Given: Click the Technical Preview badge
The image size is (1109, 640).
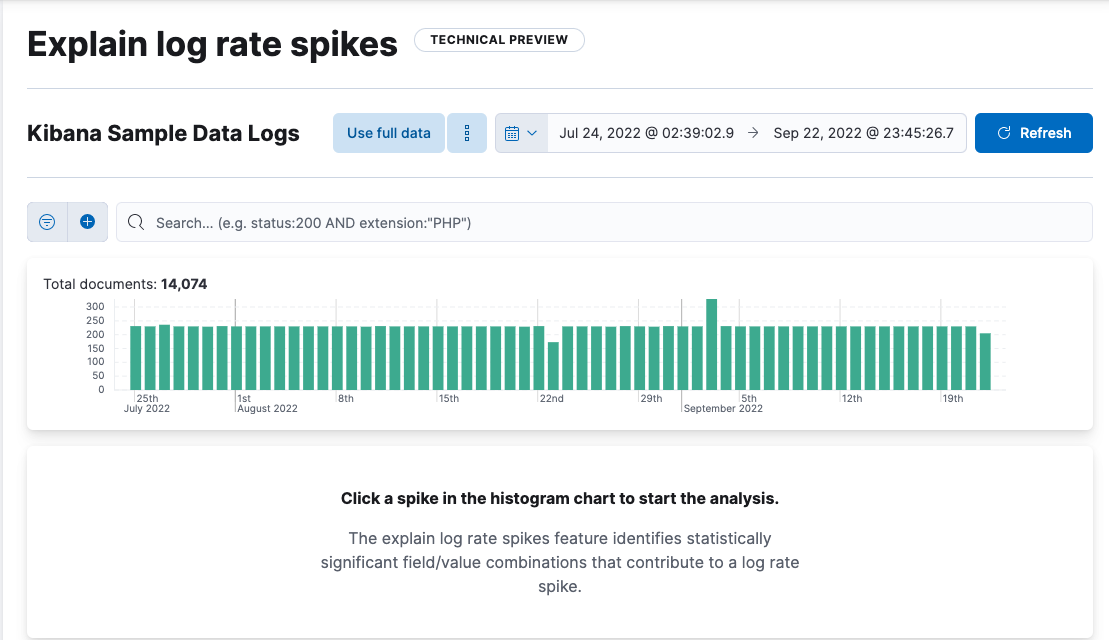Looking at the screenshot, I should point(499,40).
